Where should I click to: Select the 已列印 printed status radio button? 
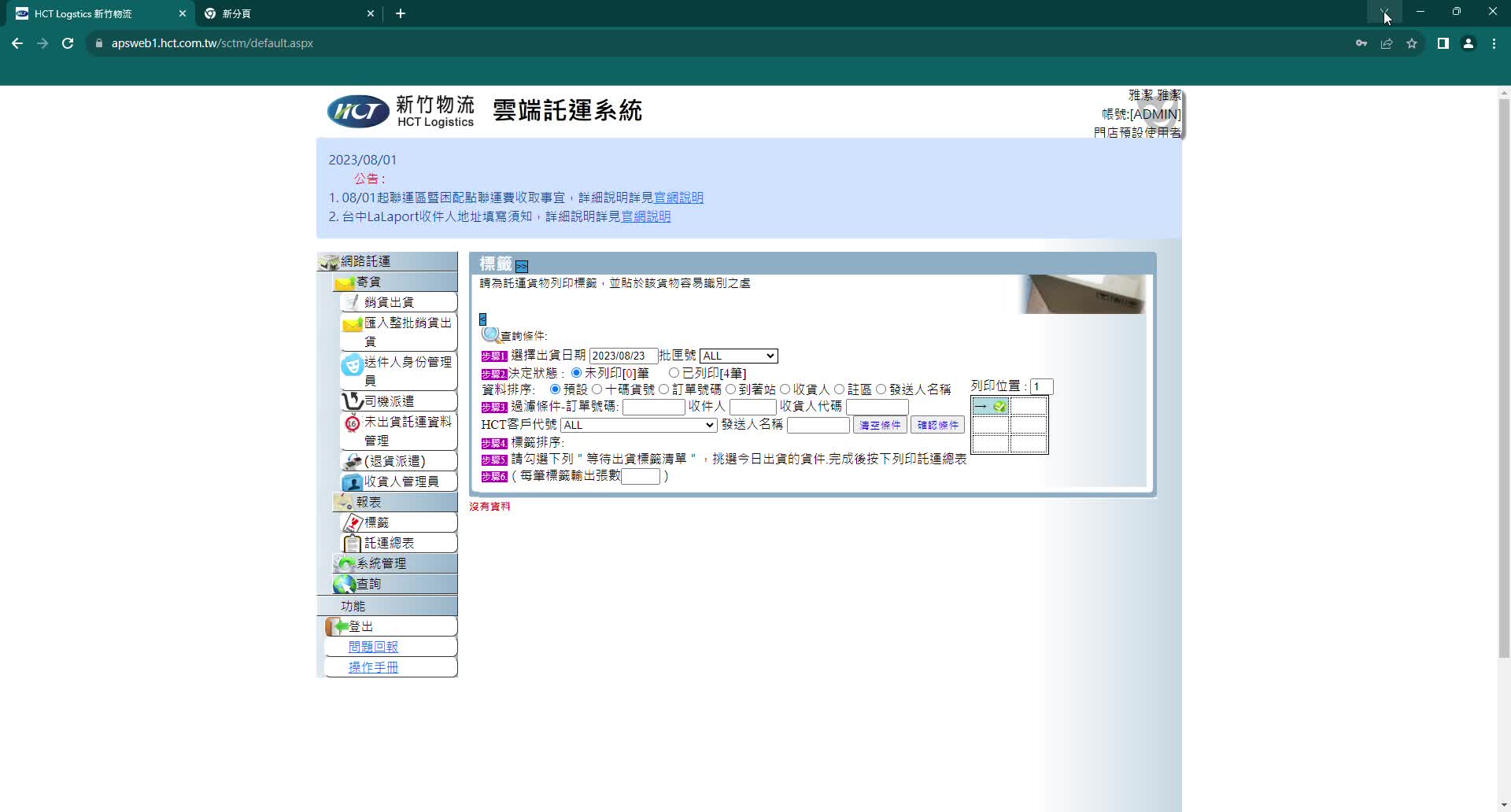tap(674, 373)
